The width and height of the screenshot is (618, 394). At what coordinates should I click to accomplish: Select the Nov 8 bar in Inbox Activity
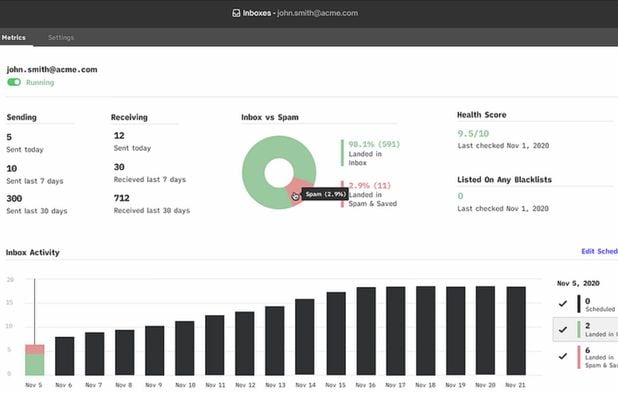(125, 352)
